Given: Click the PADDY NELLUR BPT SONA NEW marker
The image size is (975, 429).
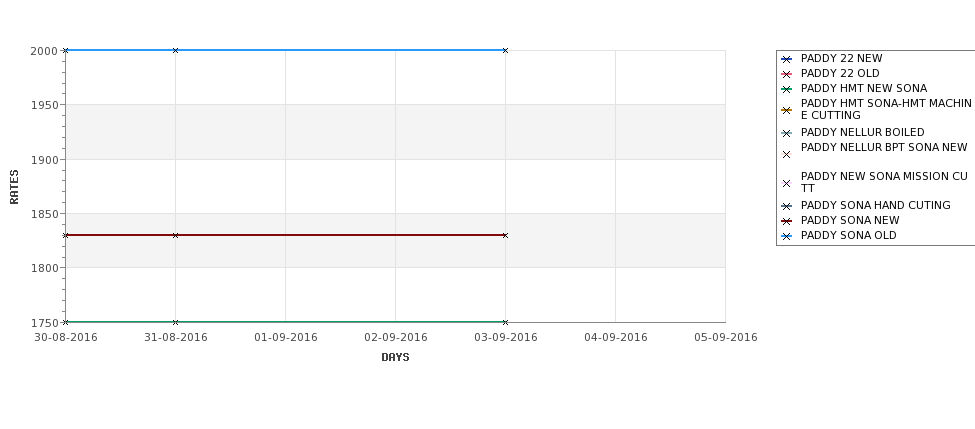Looking at the screenshot, I should coord(786,155).
